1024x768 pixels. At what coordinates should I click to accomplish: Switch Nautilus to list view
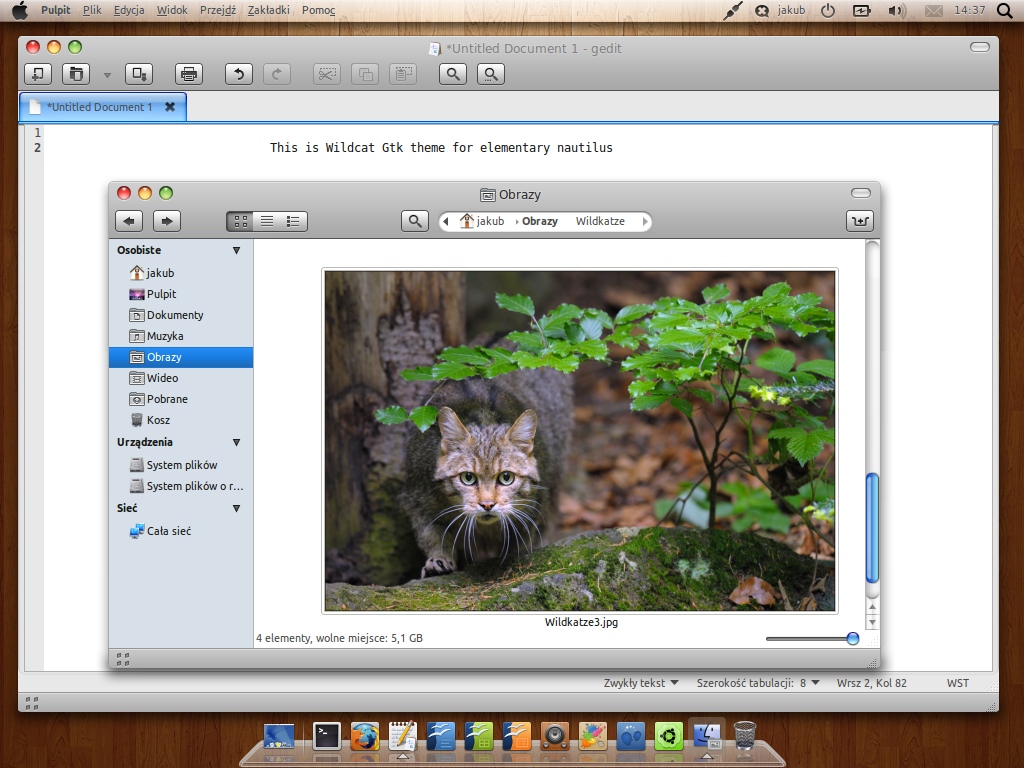[267, 221]
